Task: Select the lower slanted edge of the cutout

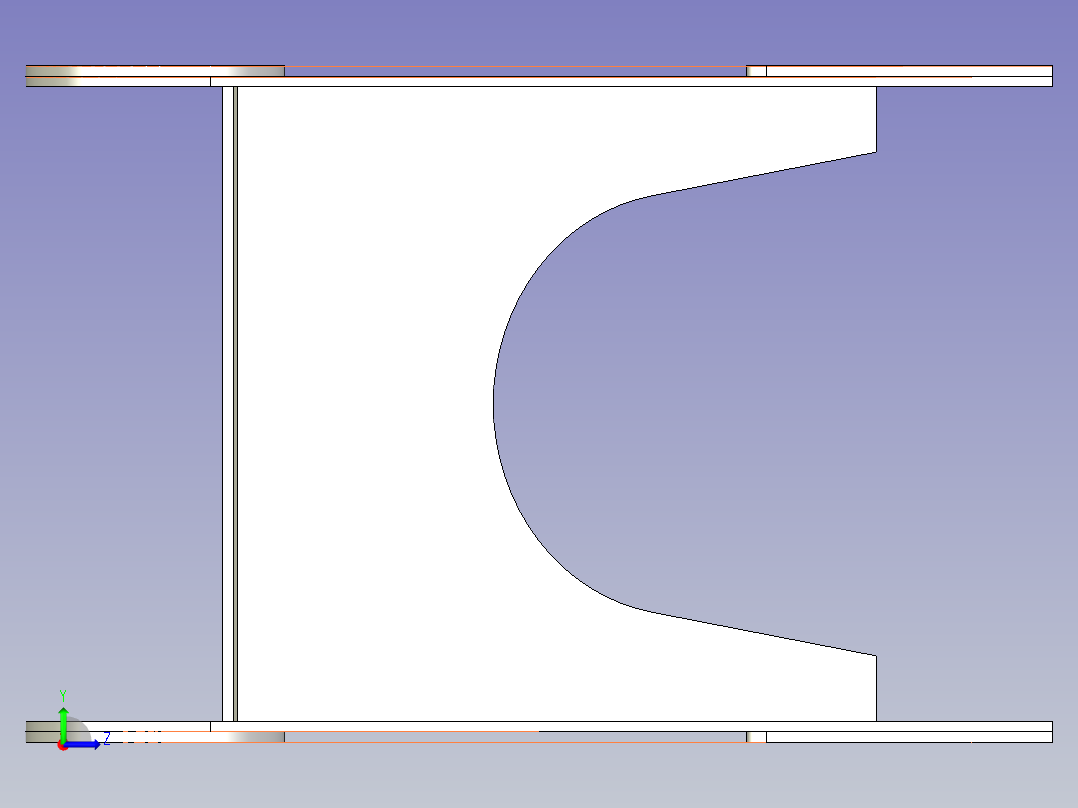Action: 763,633
